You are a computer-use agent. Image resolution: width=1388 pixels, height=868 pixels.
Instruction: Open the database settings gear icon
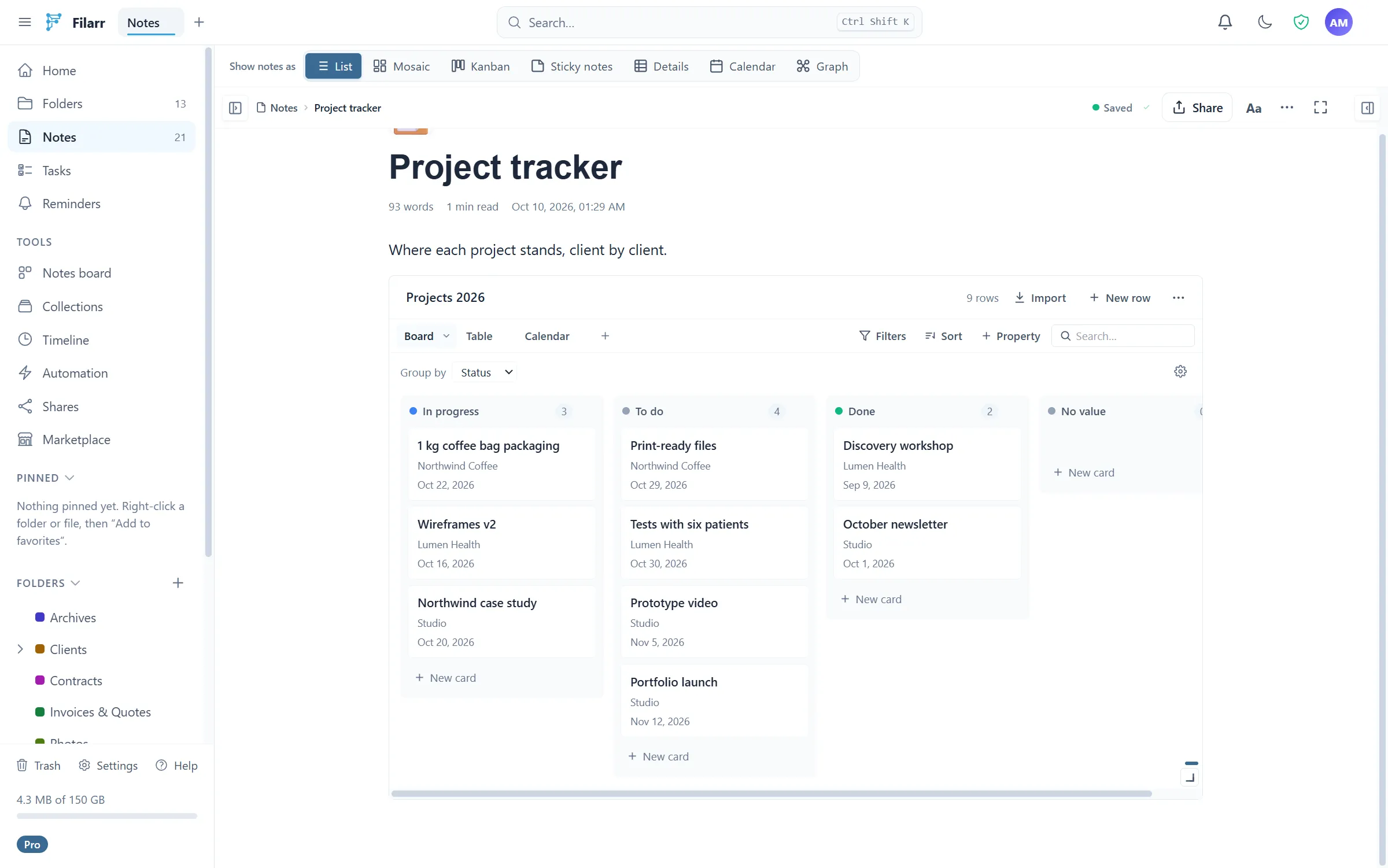(x=1180, y=371)
